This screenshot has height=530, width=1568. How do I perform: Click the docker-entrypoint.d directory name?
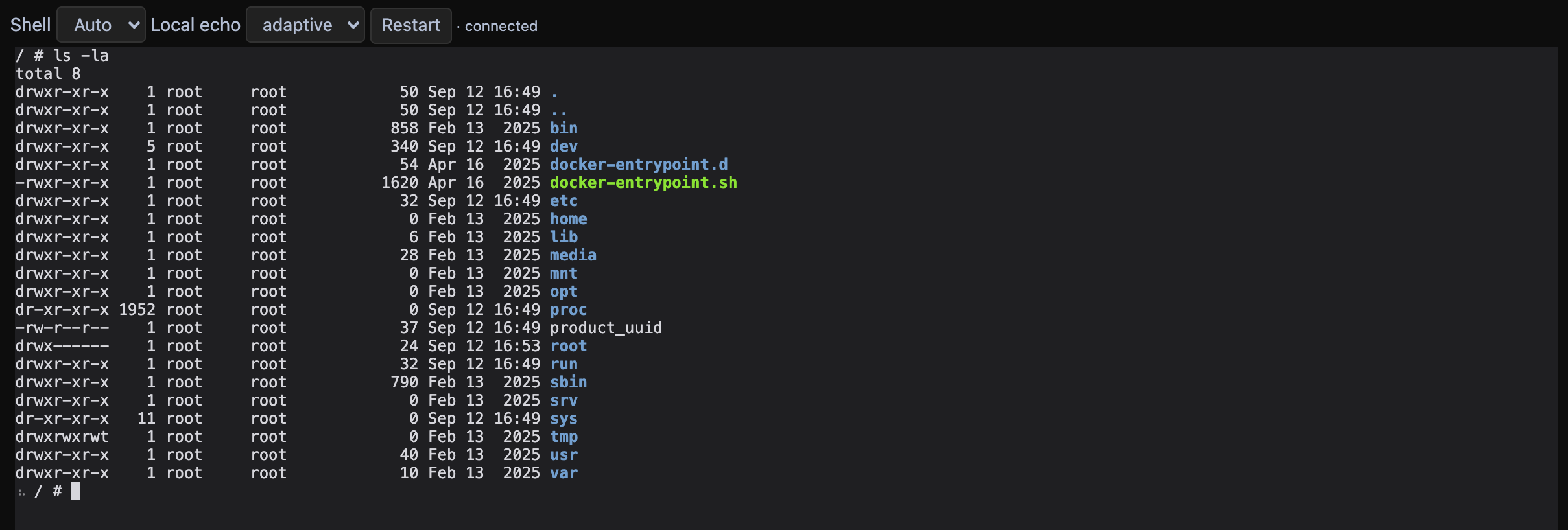tap(639, 165)
